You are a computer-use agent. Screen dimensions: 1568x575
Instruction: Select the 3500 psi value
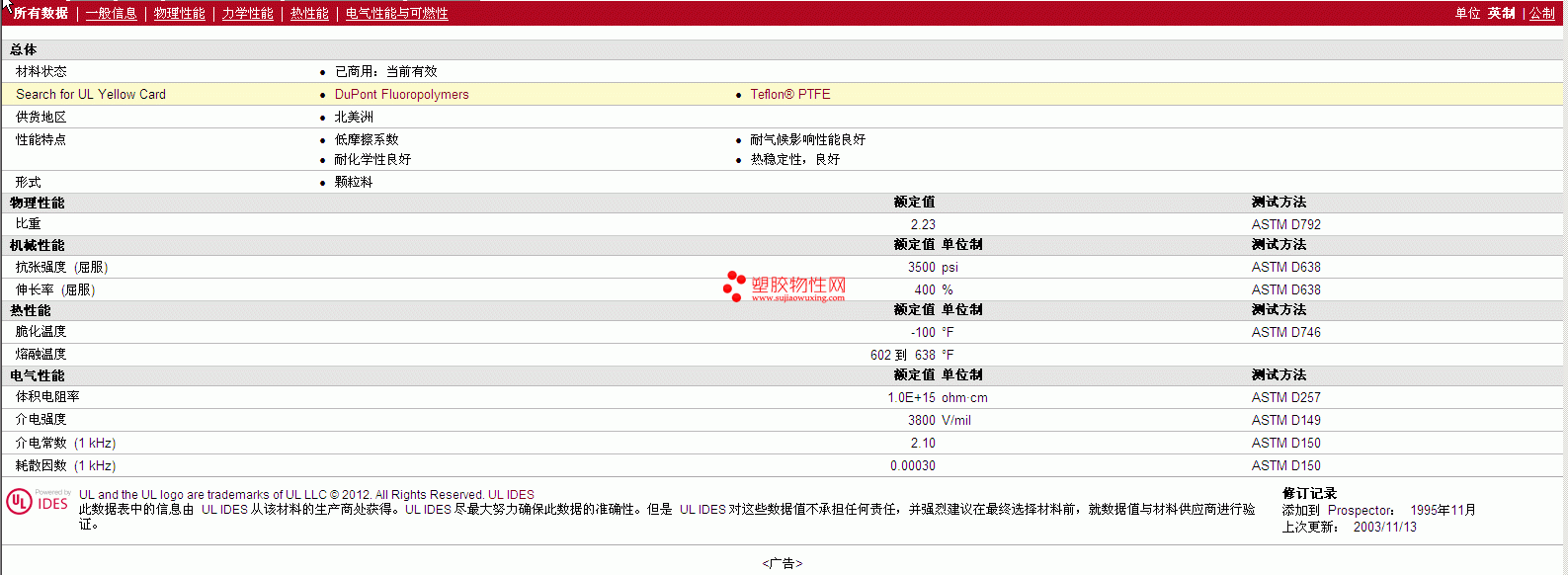(x=933, y=267)
